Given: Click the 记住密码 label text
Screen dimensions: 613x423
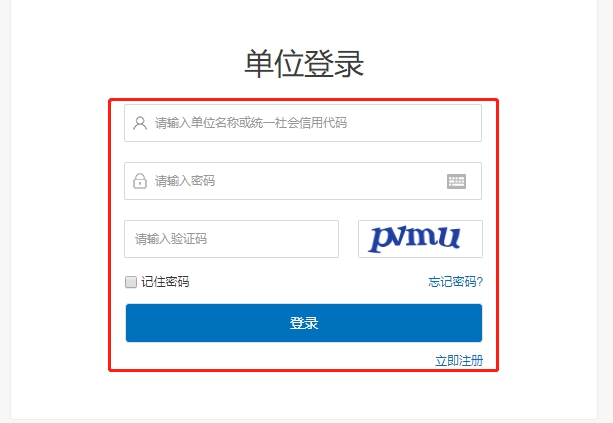Looking at the screenshot, I should (165, 282).
